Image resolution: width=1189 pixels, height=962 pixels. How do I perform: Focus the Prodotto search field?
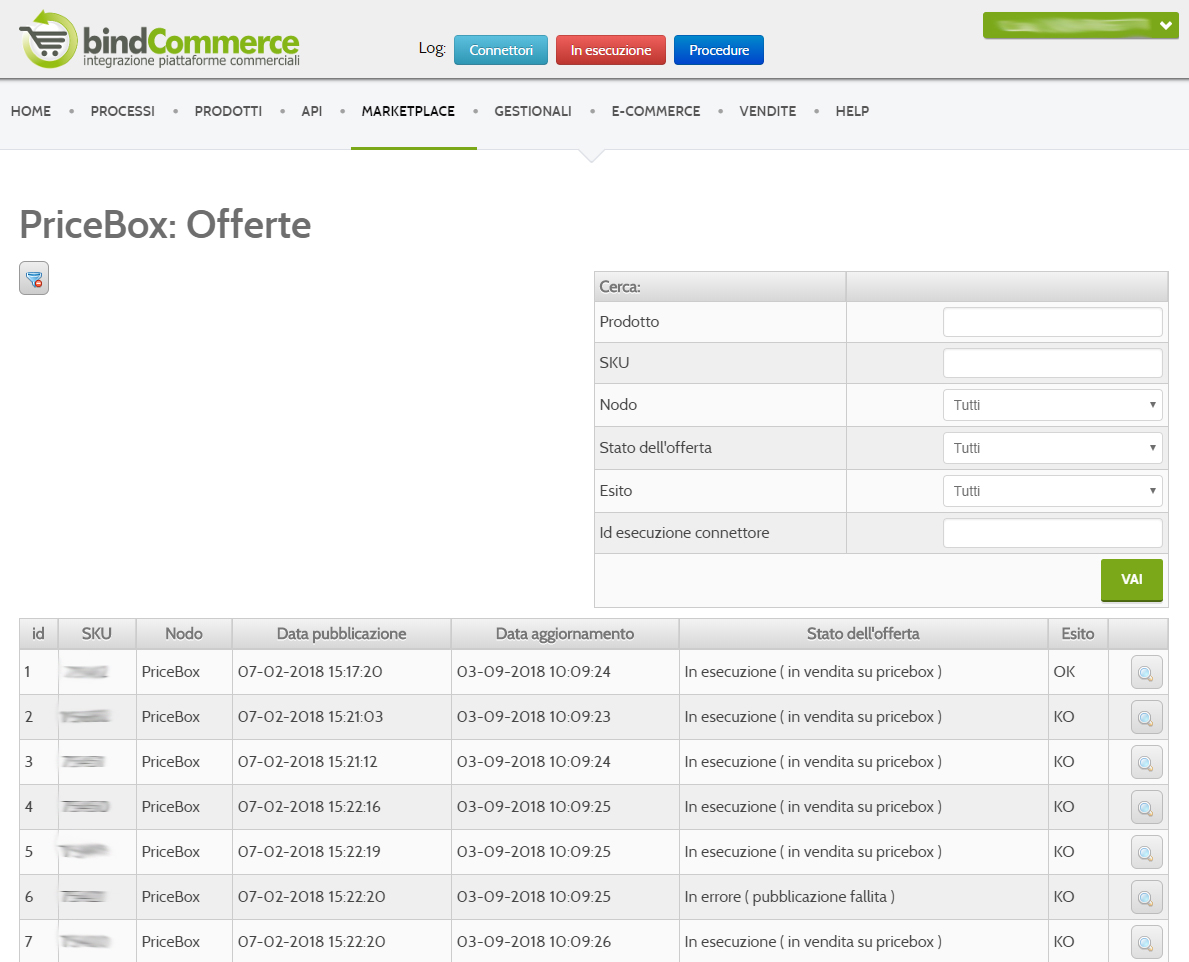pos(1053,321)
